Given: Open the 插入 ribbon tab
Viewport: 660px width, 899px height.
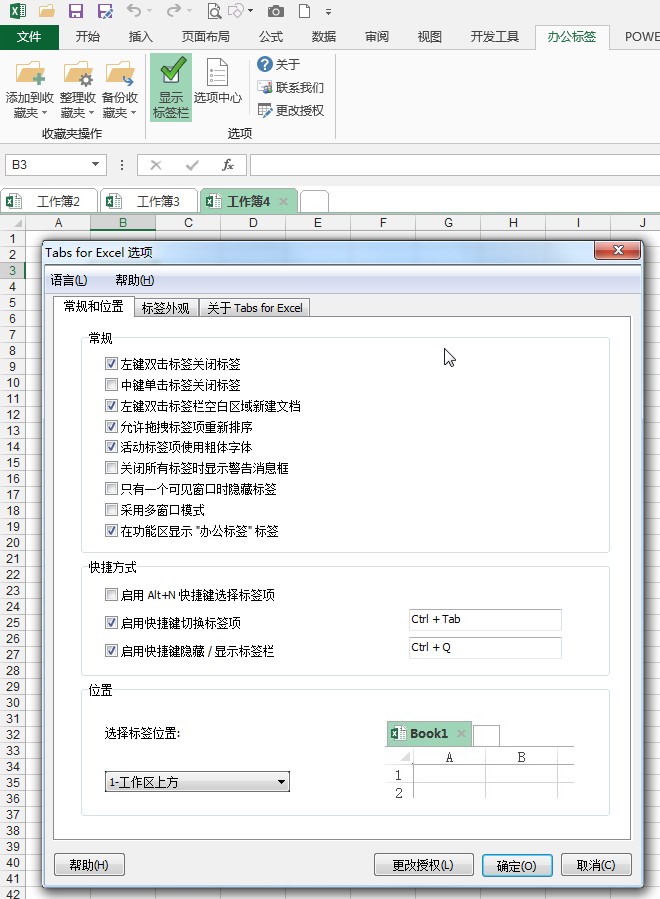Looking at the screenshot, I should (140, 37).
